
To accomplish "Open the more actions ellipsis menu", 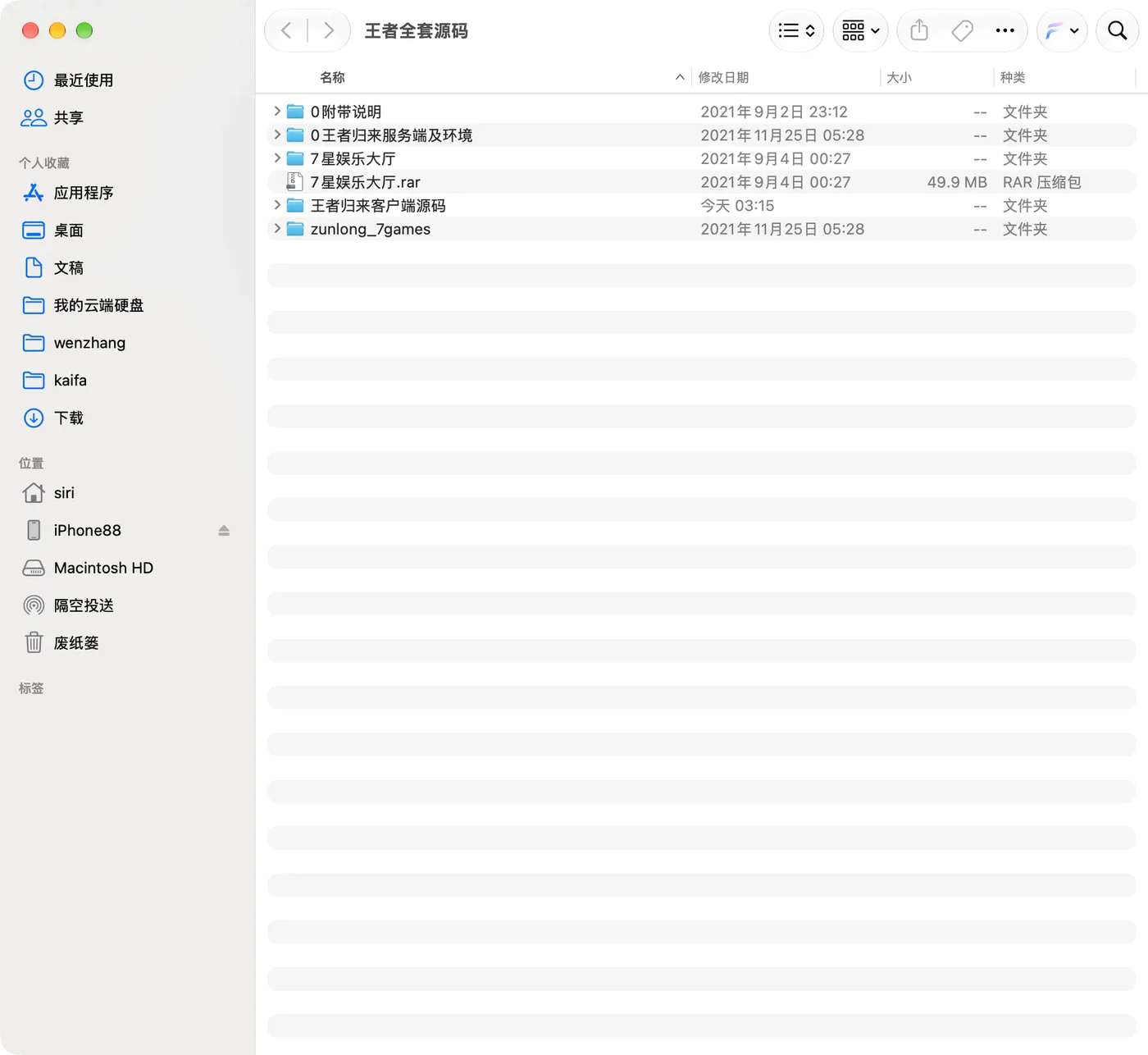I will [1004, 30].
